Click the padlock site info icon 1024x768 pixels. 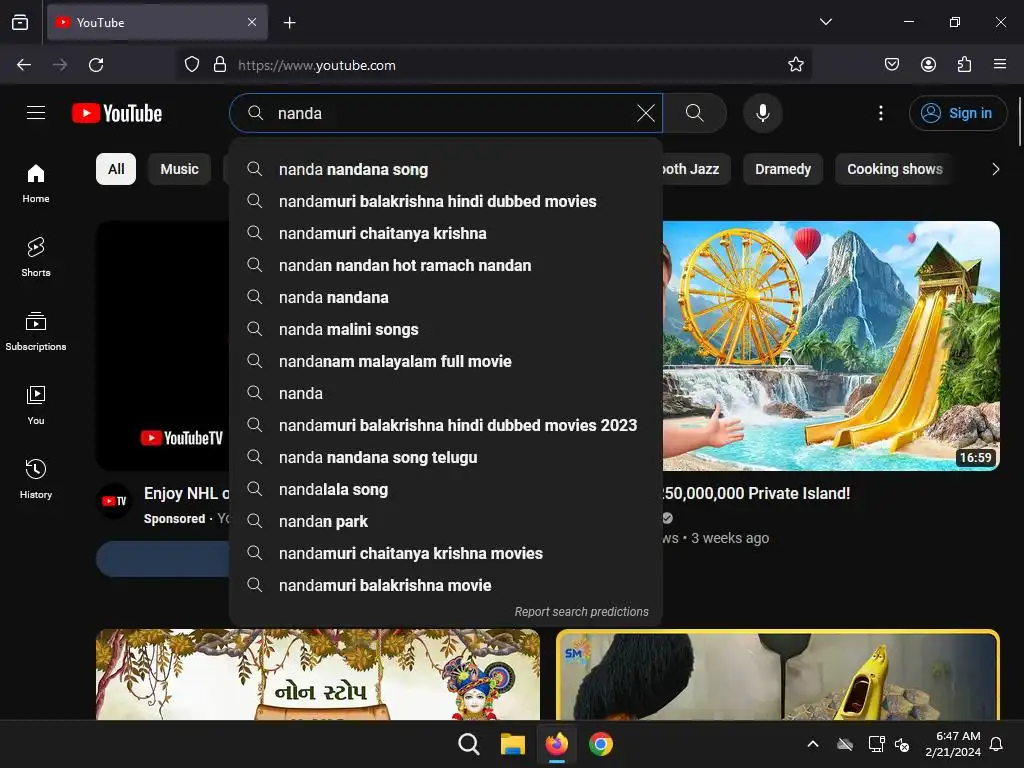click(x=220, y=65)
